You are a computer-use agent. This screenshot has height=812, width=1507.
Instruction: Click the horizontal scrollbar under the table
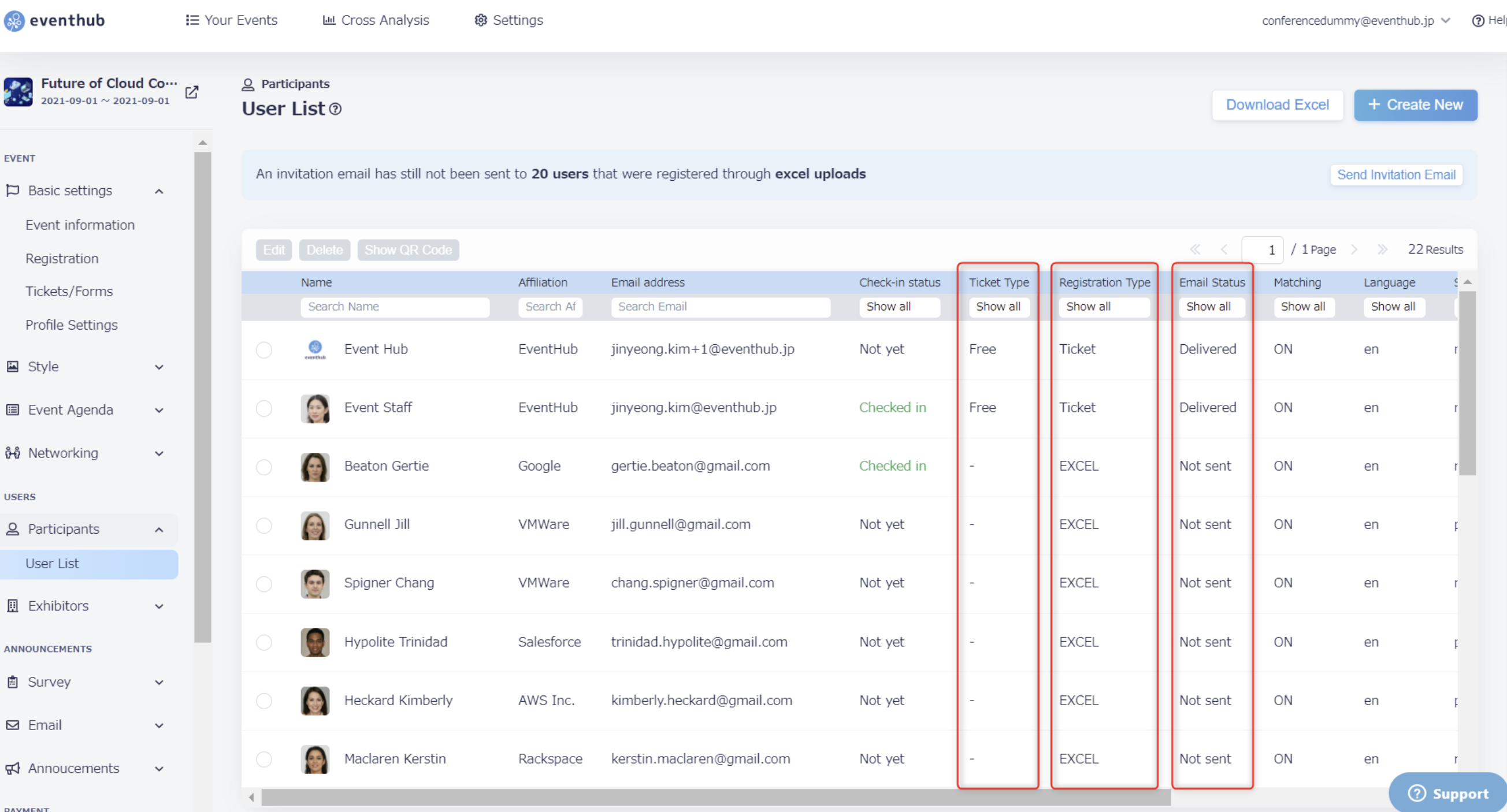[715, 797]
